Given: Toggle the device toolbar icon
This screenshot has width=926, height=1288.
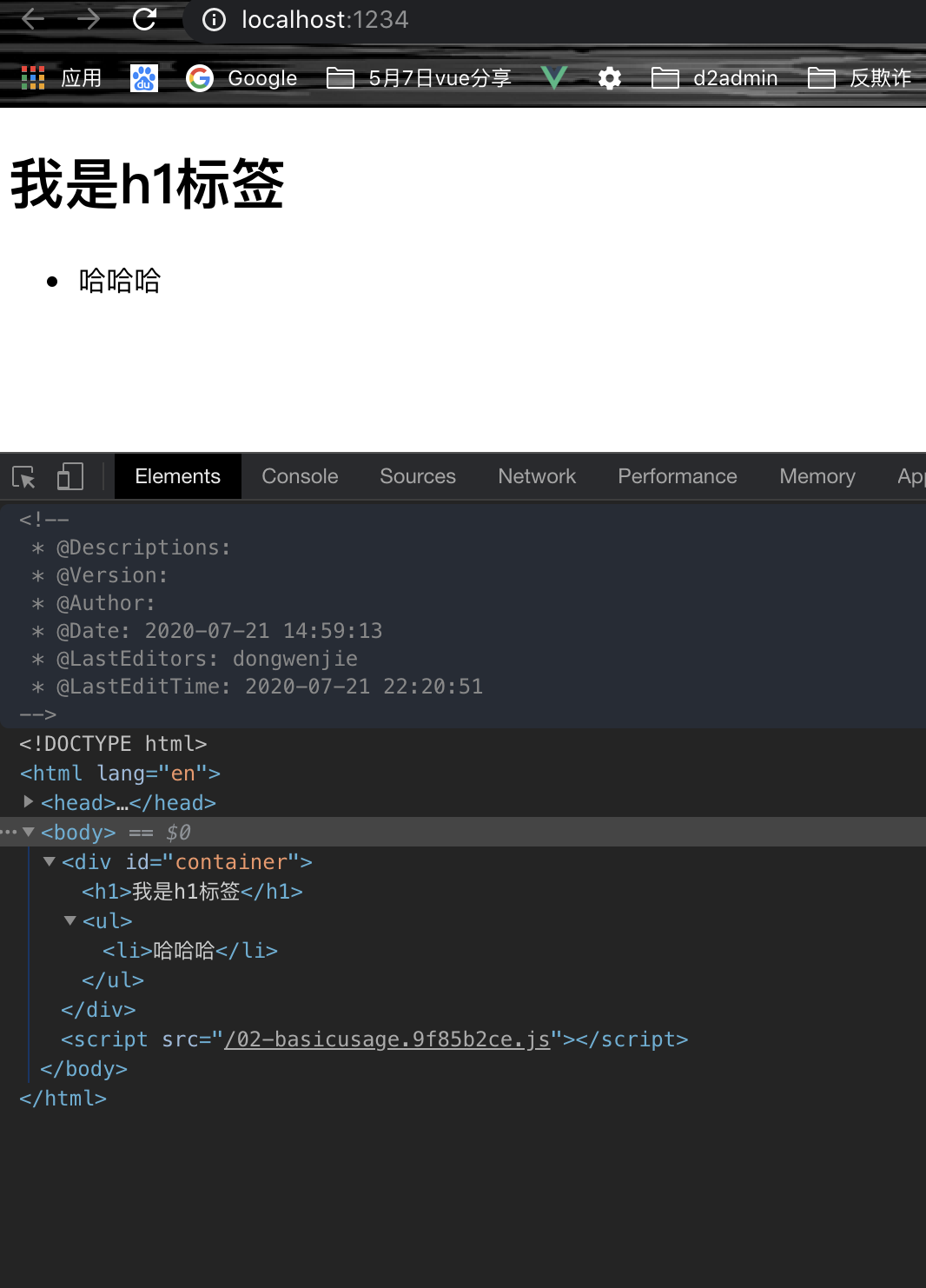Looking at the screenshot, I should [69, 476].
